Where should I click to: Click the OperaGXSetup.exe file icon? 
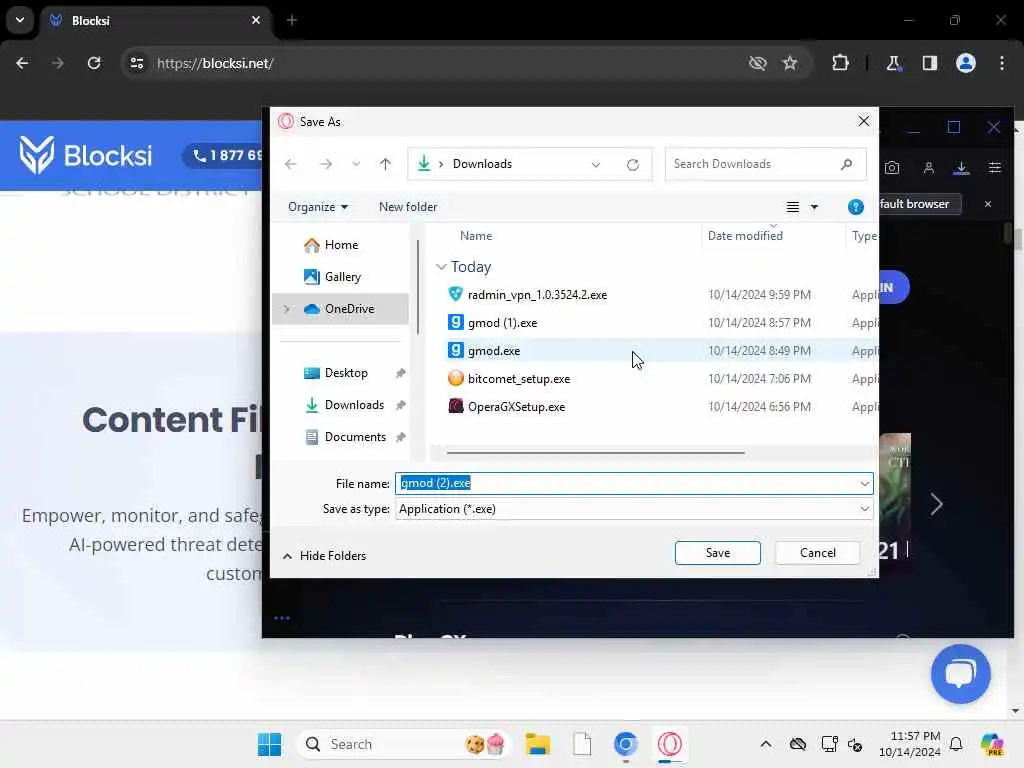point(456,406)
